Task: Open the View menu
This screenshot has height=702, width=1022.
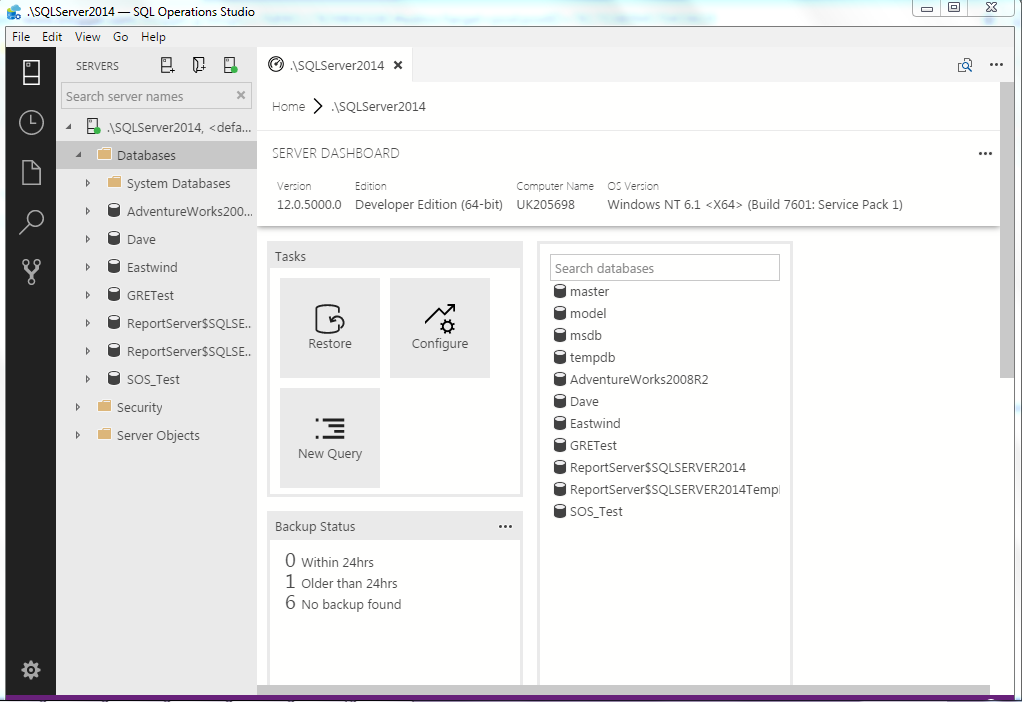Action: (x=87, y=37)
